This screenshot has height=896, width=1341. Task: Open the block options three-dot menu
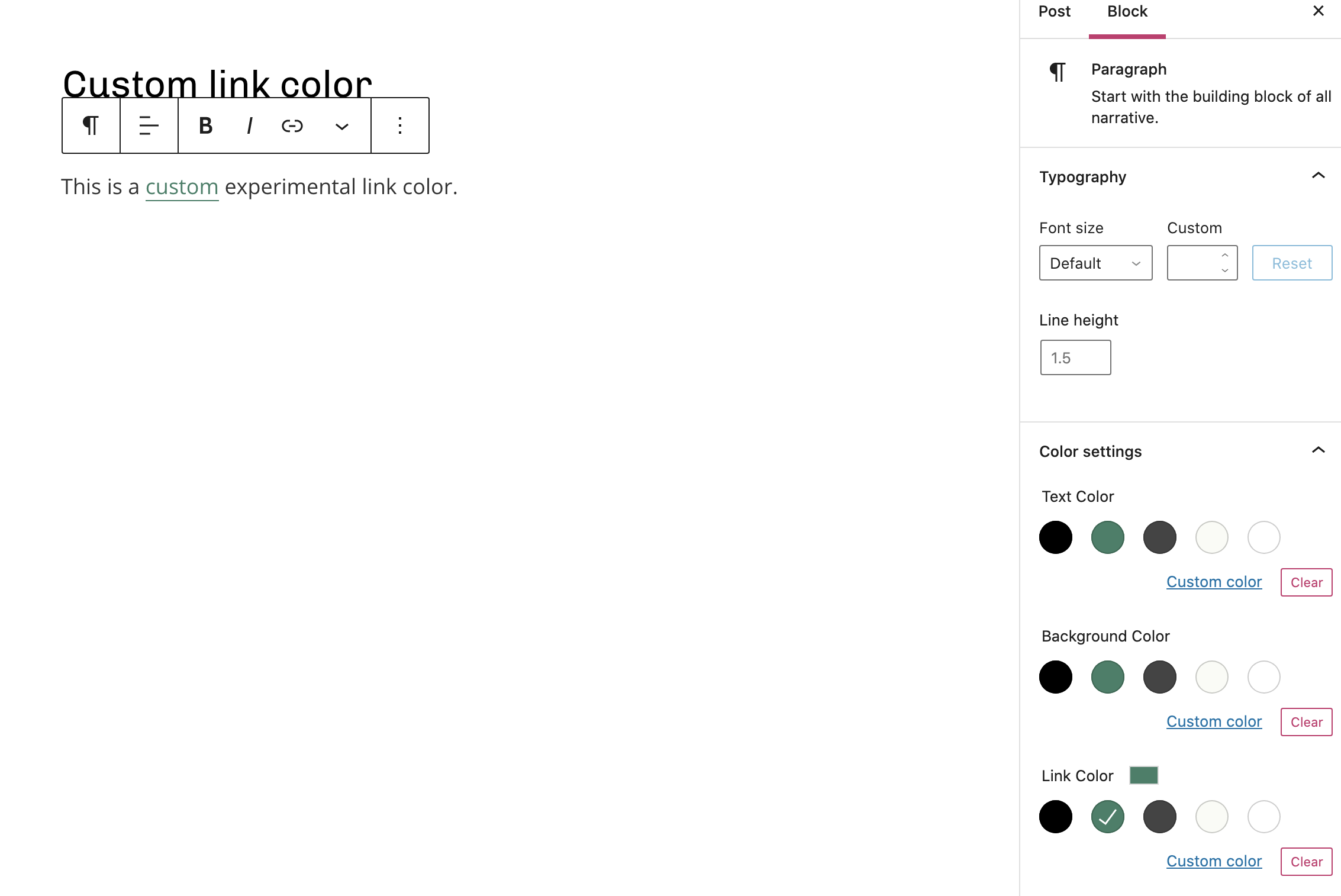point(400,125)
